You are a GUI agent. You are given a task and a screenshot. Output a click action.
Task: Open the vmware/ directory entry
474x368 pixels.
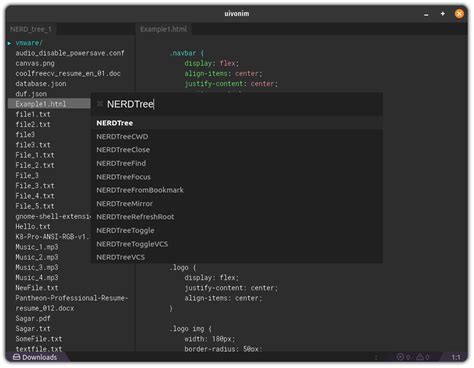(x=29, y=43)
